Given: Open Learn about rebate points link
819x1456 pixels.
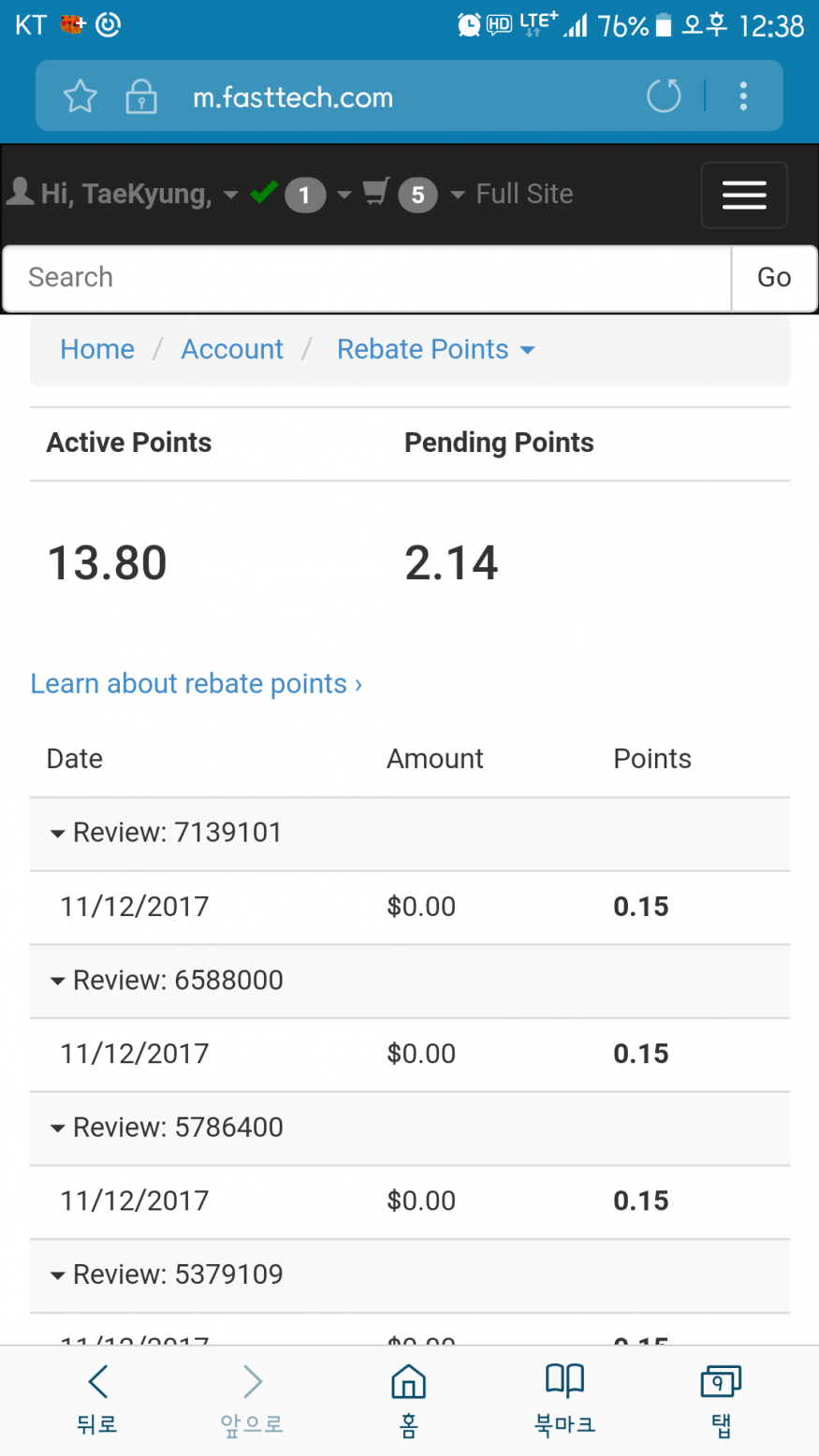Looking at the screenshot, I should pyautogui.click(x=196, y=684).
